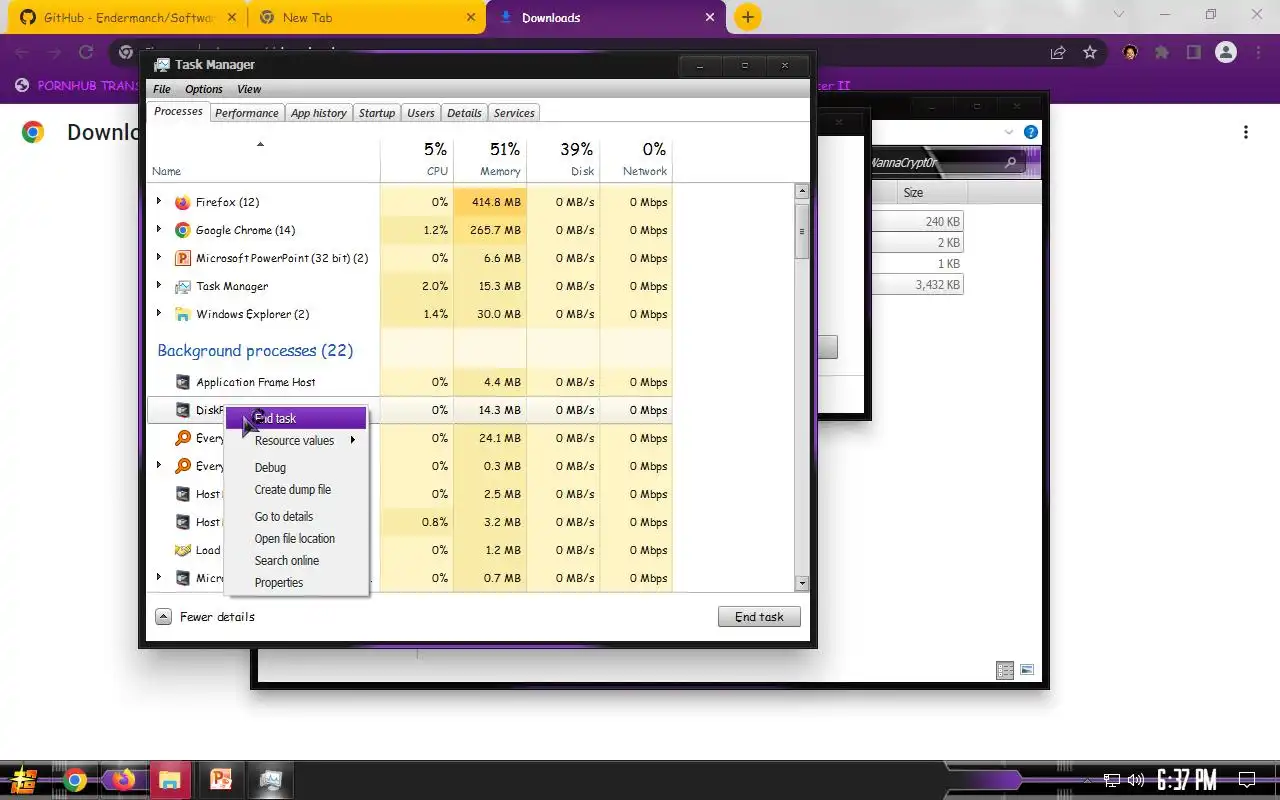Choose Debug in the context menu
This screenshot has width=1280, height=800.
click(296, 468)
